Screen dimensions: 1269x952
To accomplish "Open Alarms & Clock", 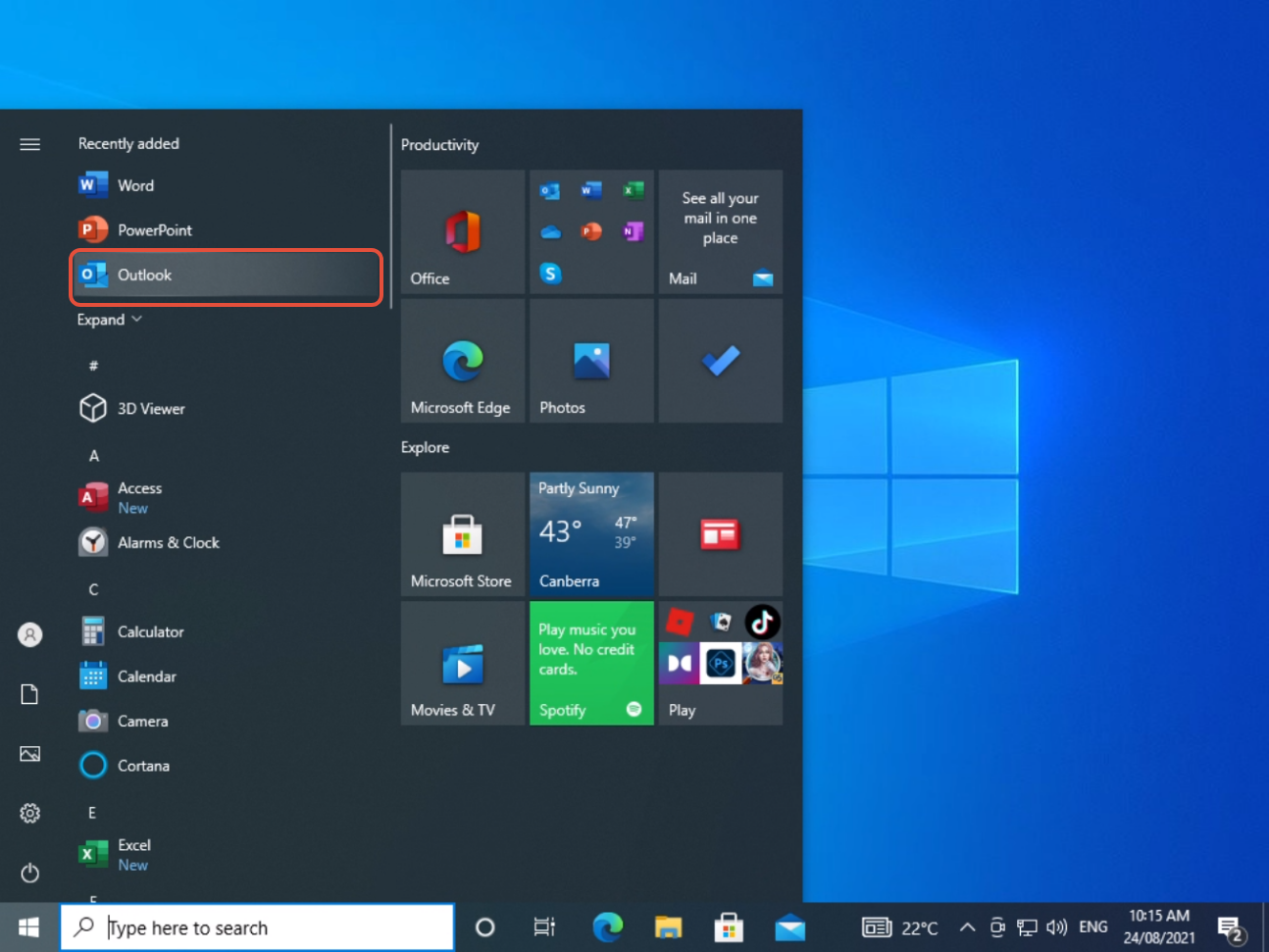I will tap(226, 542).
